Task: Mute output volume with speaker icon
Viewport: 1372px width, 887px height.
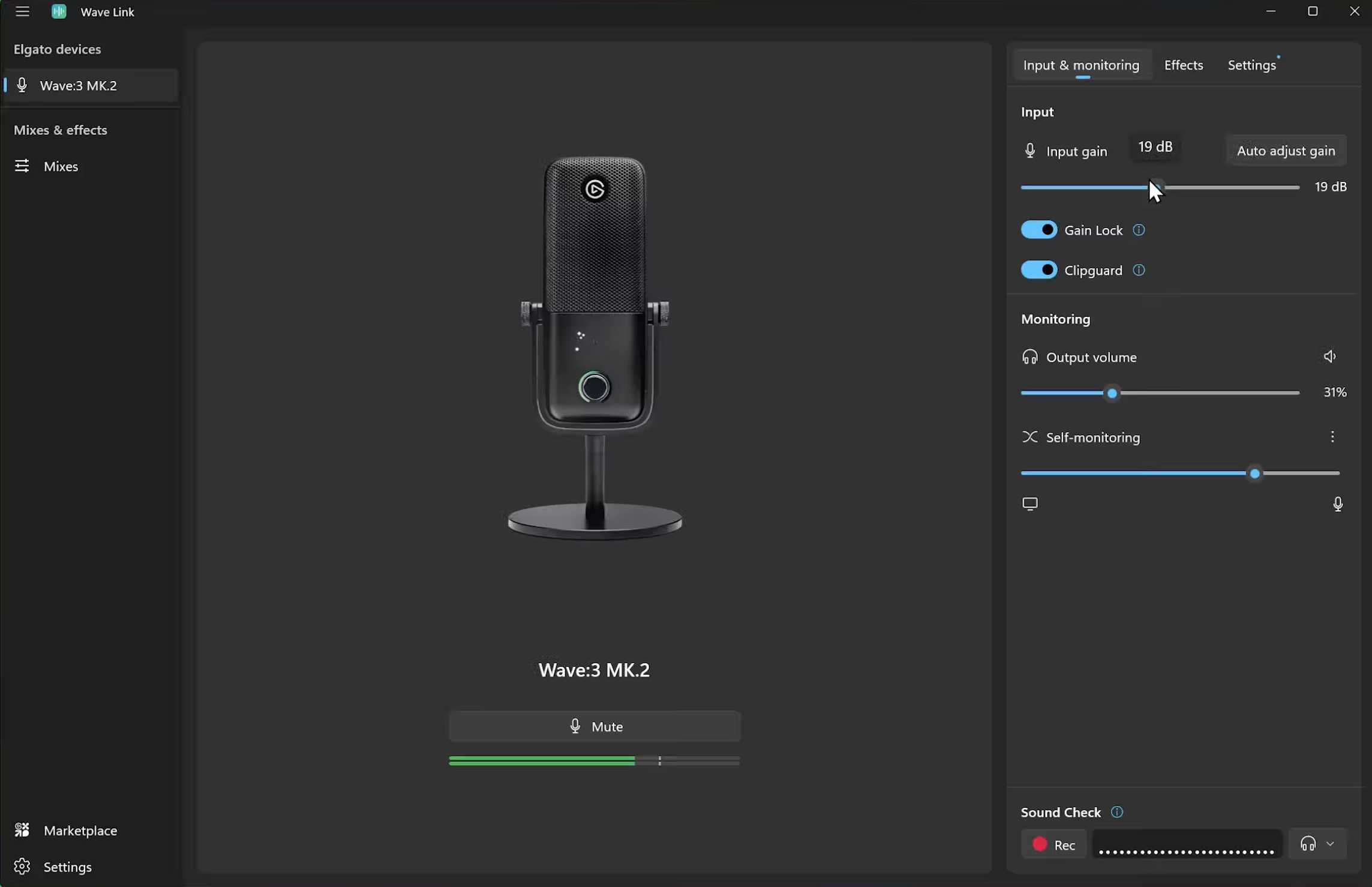Action: pos(1330,356)
